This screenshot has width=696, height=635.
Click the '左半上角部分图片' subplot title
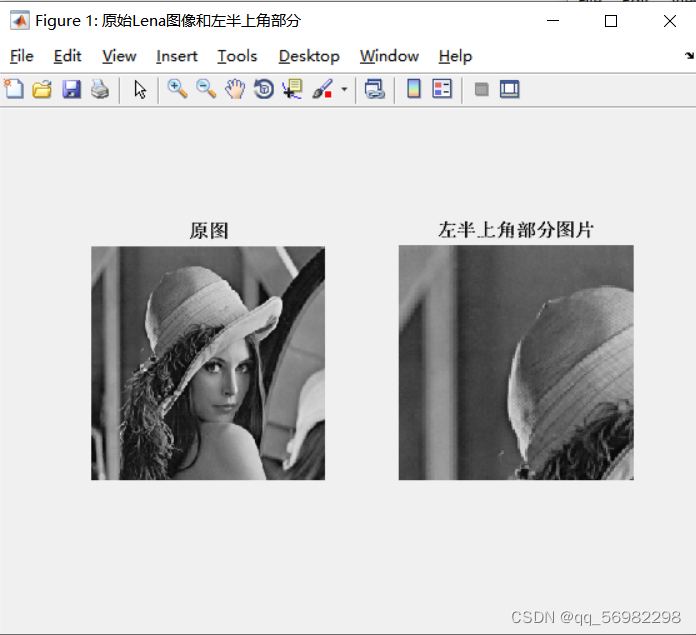click(x=516, y=230)
